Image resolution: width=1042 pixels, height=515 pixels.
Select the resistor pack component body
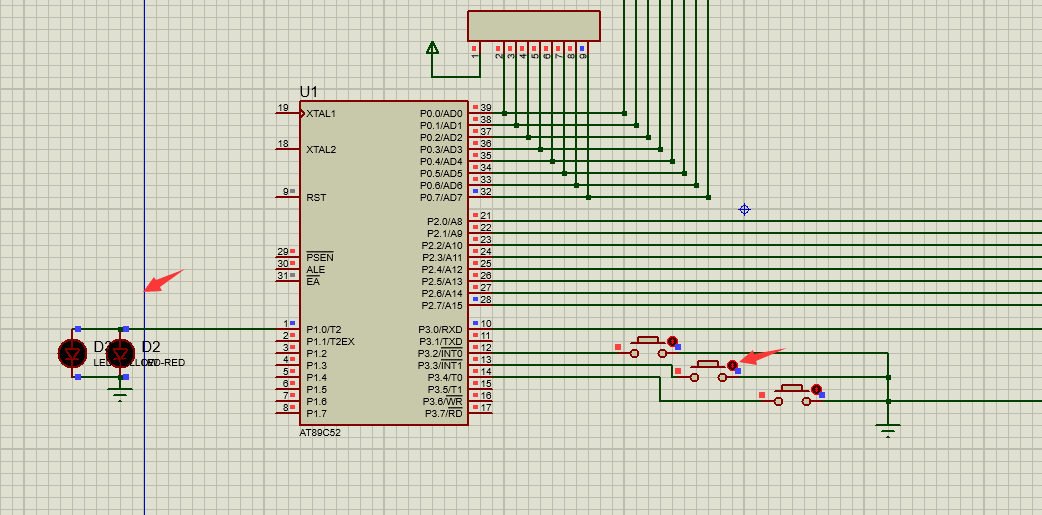(534, 26)
